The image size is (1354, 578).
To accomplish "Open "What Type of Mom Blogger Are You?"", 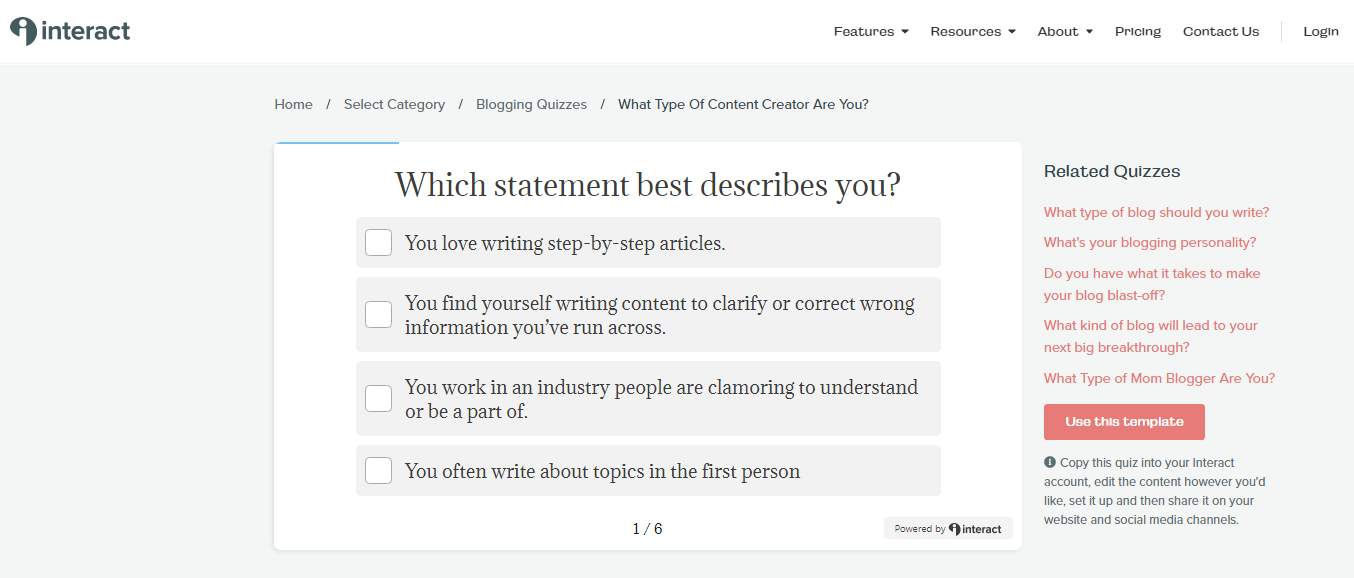I will pyautogui.click(x=1160, y=378).
